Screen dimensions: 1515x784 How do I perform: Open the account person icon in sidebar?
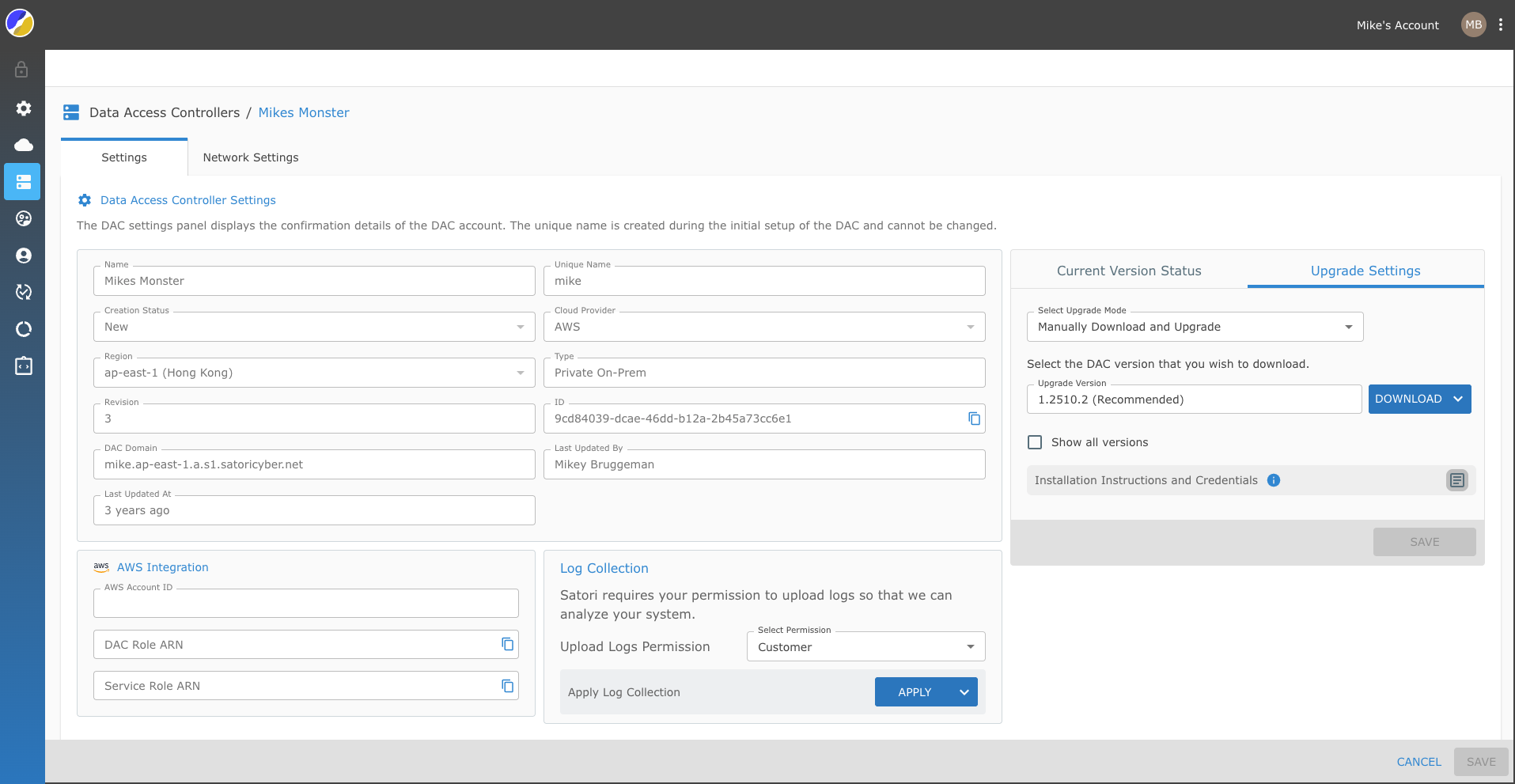(x=24, y=256)
